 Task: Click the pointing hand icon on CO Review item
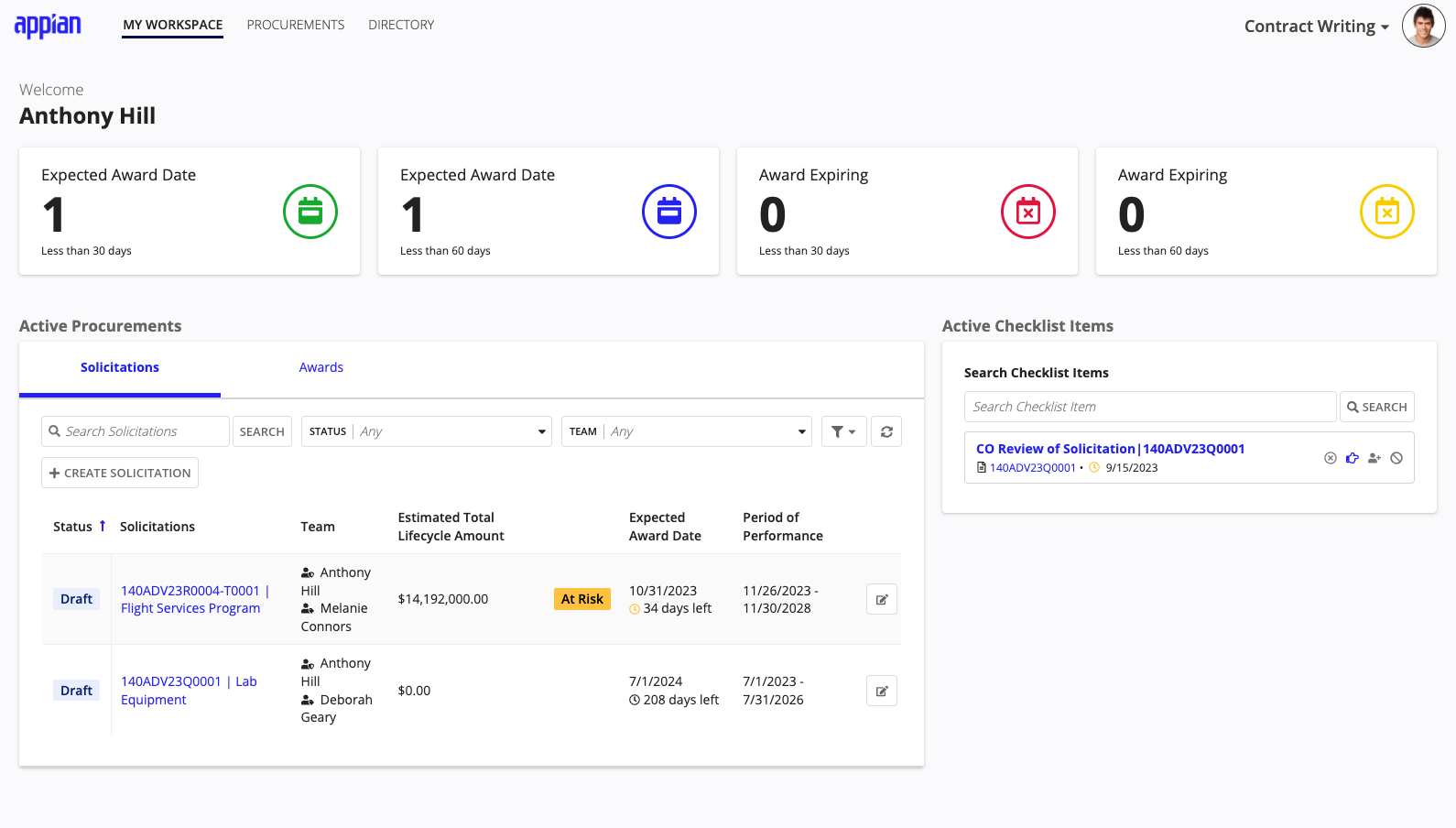click(1353, 458)
